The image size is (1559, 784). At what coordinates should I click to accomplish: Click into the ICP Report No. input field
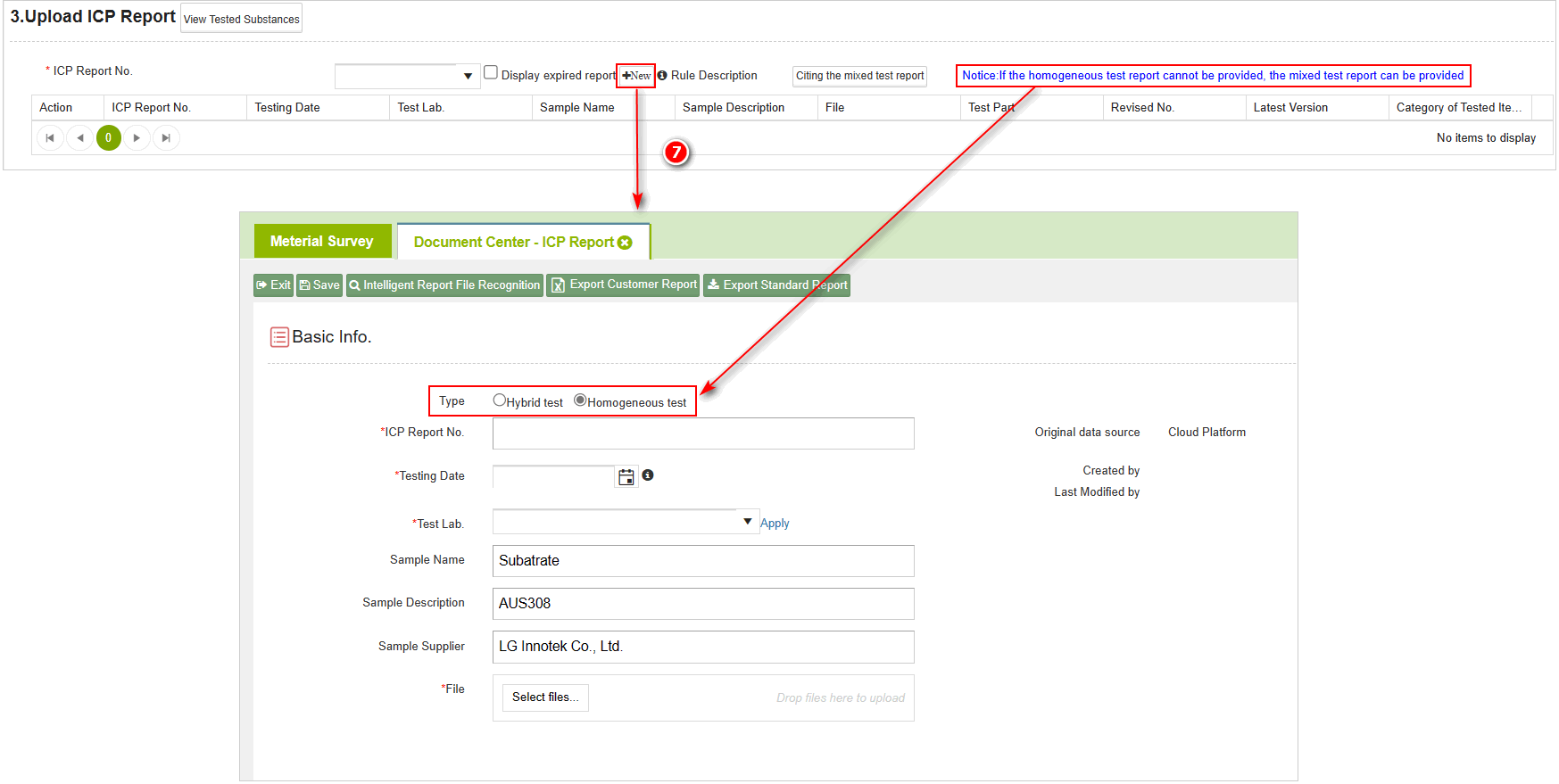[703, 433]
